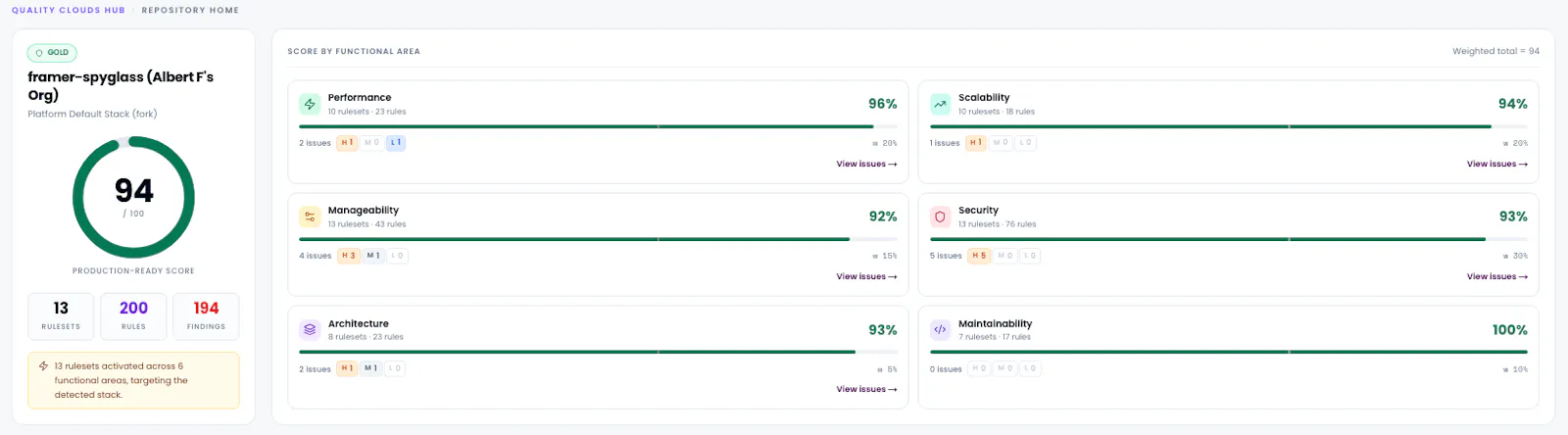The width and height of the screenshot is (1568, 435).
Task: Click '13 rulesets · 76 rules' text
Action: pos(997,224)
